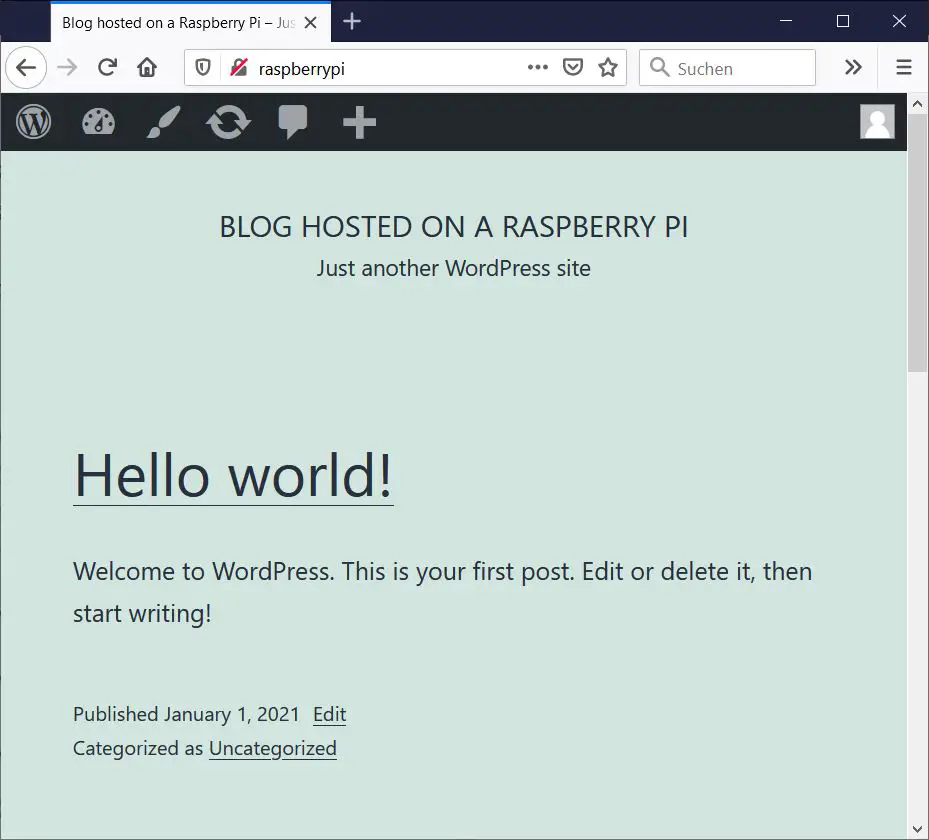
Task: Open Customize via the paintbrush icon
Action: (x=163, y=122)
